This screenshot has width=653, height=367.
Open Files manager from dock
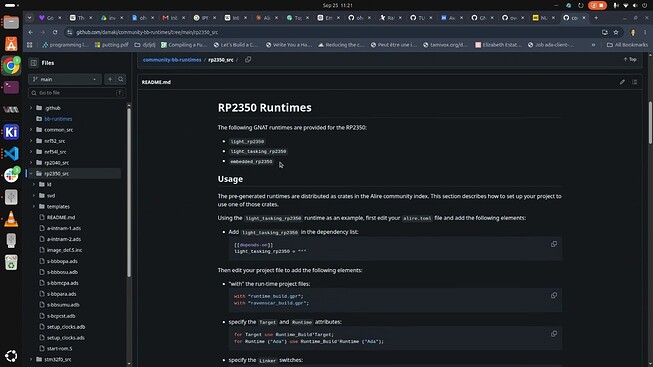[11, 22]
